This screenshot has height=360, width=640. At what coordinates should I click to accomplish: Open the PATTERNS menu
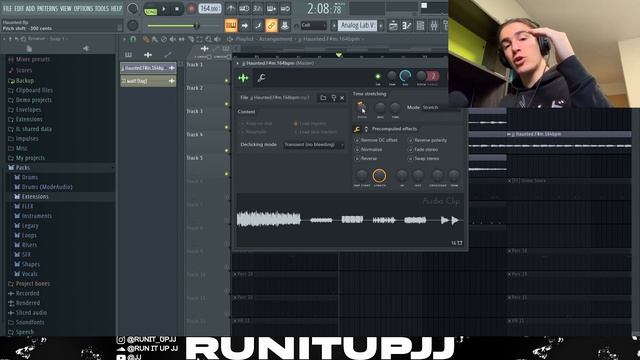[47, 8]
